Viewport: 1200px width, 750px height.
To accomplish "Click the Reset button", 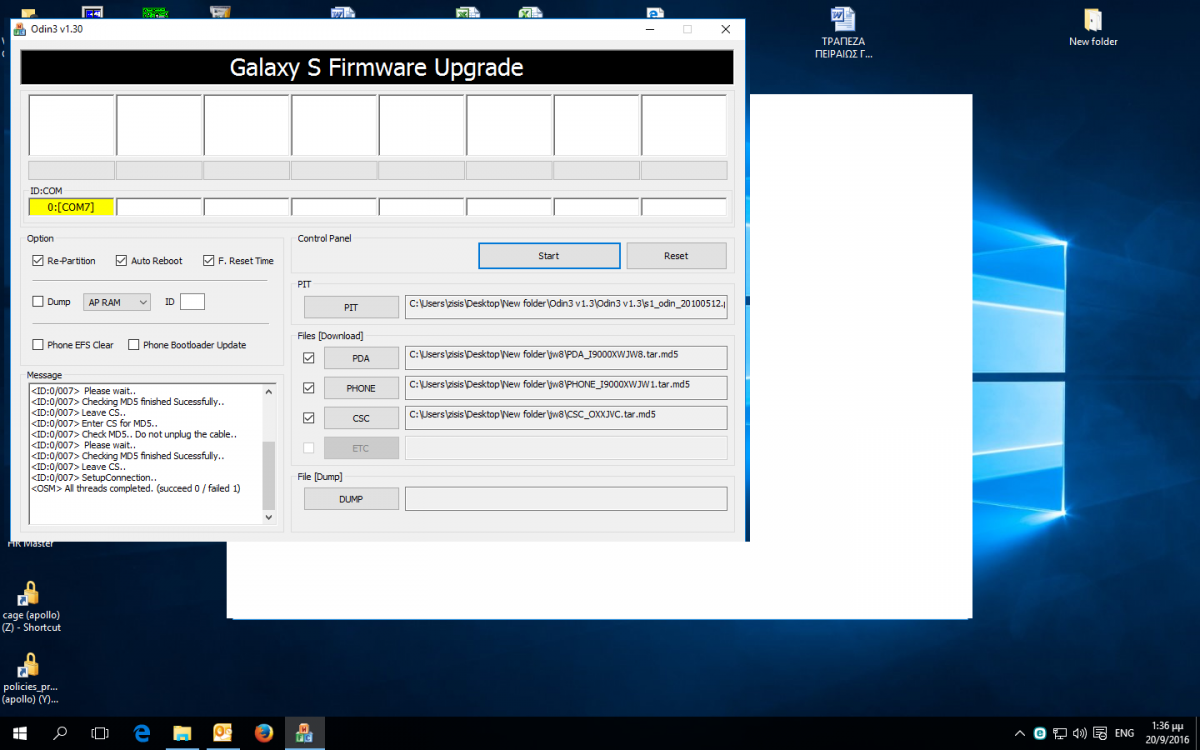I will pos(676,256).
